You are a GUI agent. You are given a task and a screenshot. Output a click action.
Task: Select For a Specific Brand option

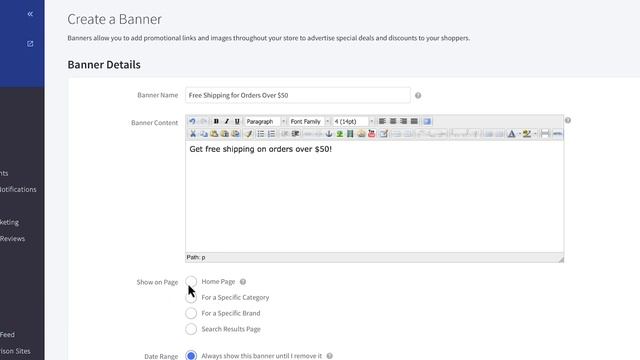click(x=191, y=313)
